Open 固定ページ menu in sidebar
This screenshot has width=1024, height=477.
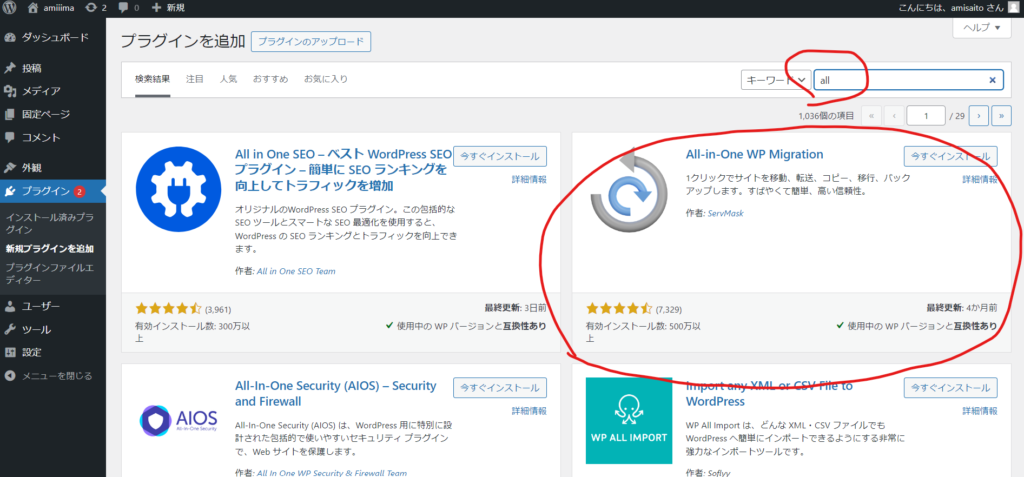53,114
